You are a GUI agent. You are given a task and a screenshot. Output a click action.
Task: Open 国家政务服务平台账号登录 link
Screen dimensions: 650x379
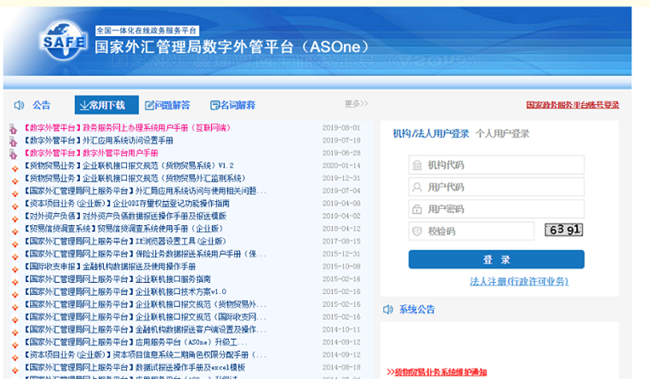tap(572, 105)
